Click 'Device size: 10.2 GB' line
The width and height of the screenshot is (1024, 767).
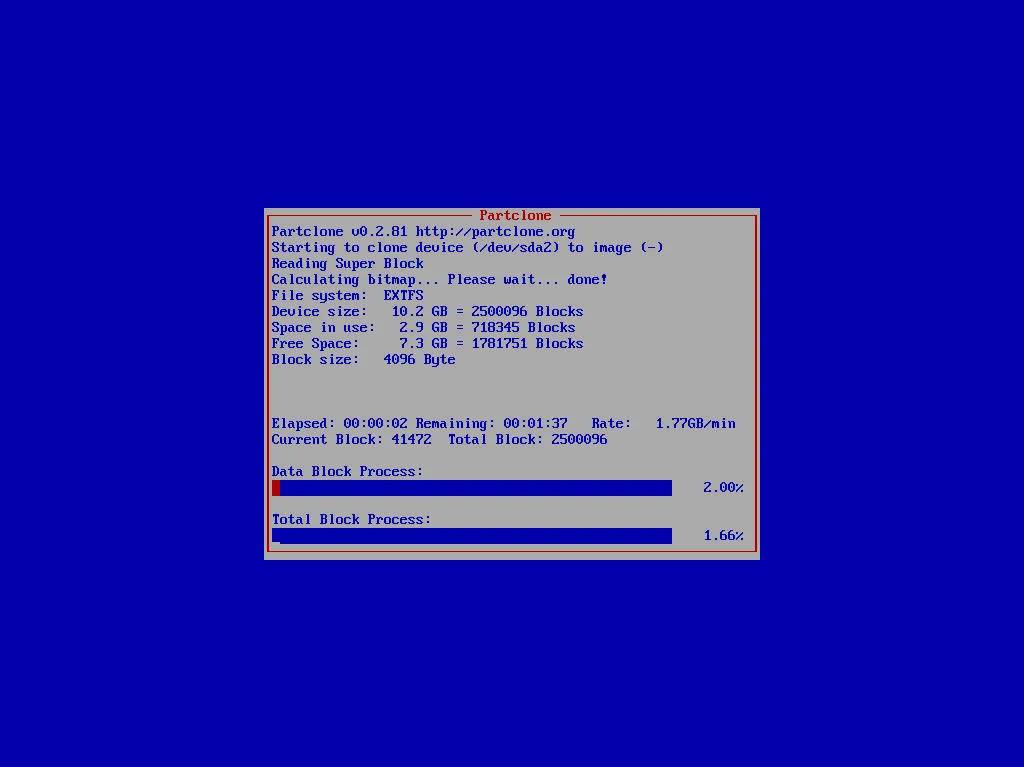click(427, 312)
